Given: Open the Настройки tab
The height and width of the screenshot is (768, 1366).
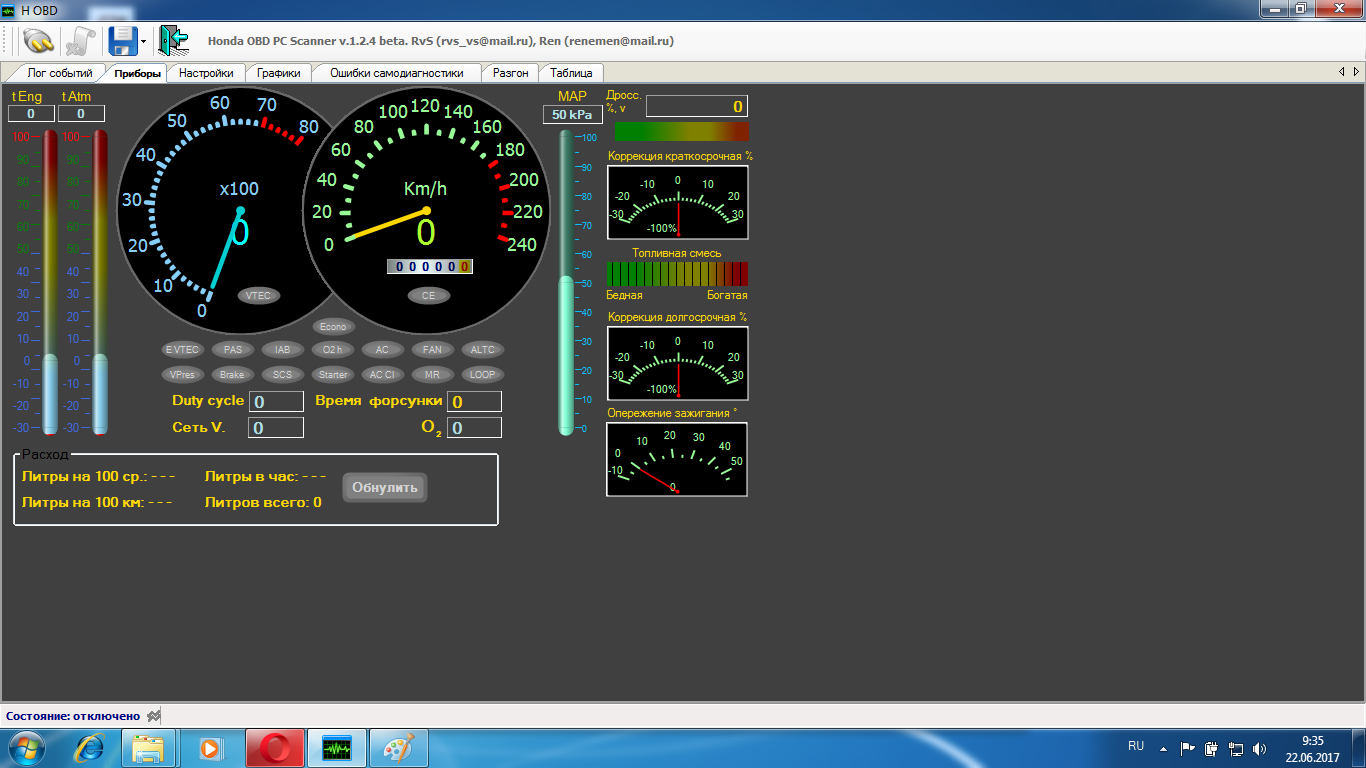Looking at the screenshot, I should coord(206,73).
